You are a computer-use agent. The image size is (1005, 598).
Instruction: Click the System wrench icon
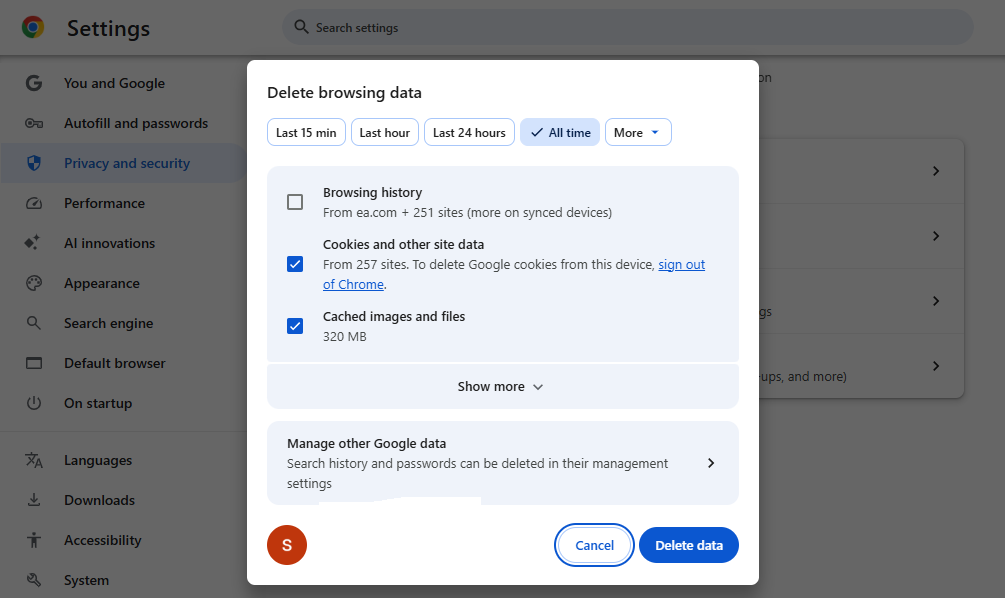(x=34, y=580)
